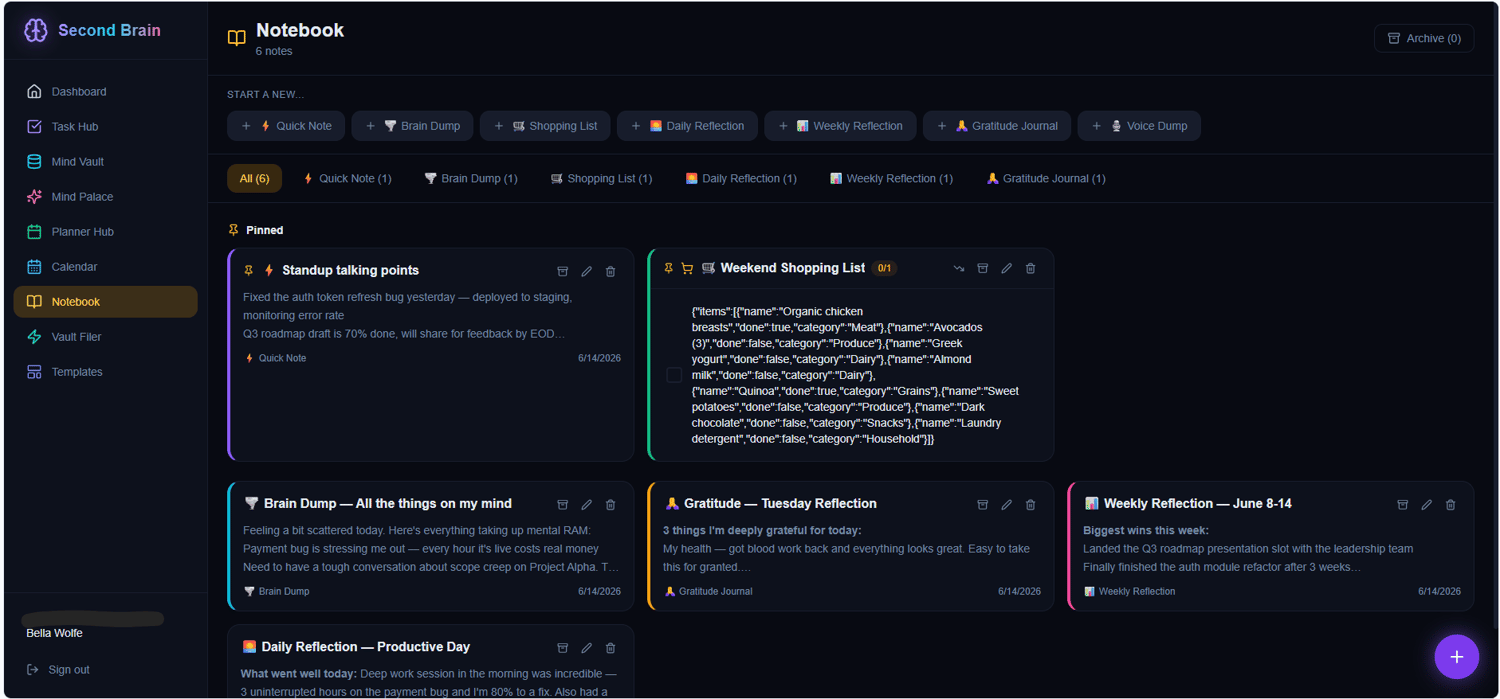Filter notes by Brain Dump (1)

470,178
